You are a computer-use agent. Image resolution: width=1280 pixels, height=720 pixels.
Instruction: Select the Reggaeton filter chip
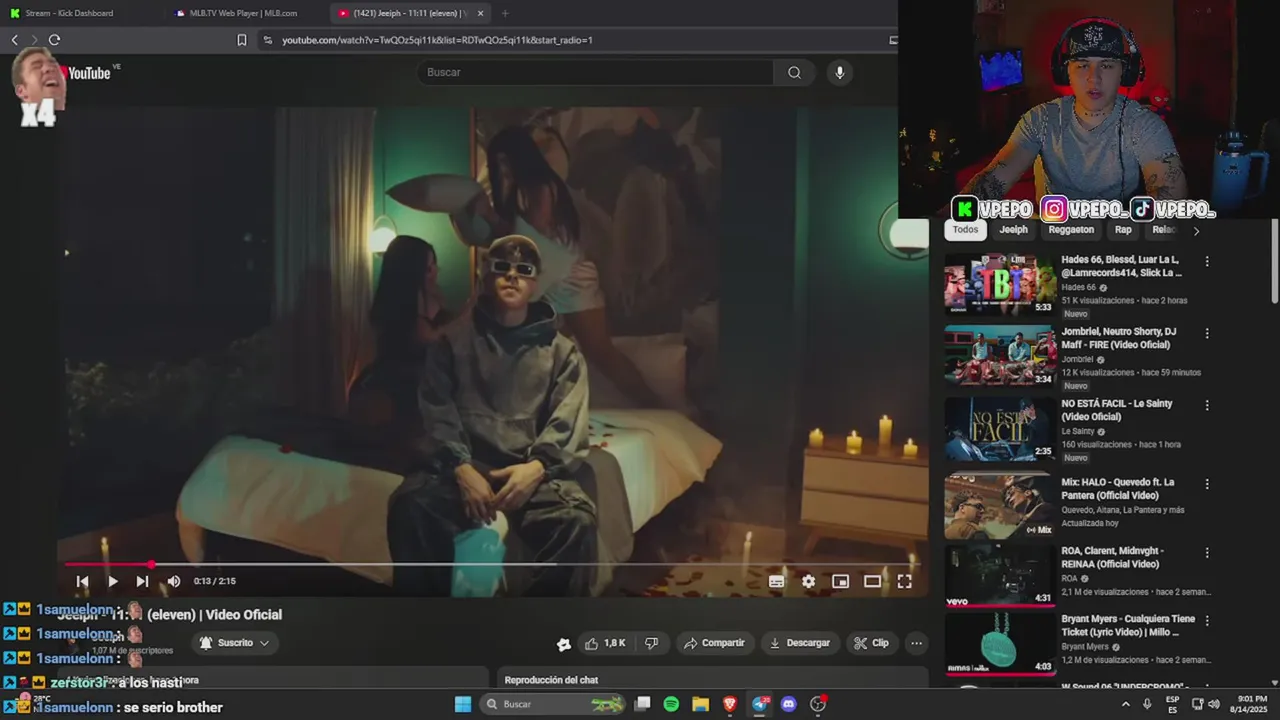(1071, 230)
